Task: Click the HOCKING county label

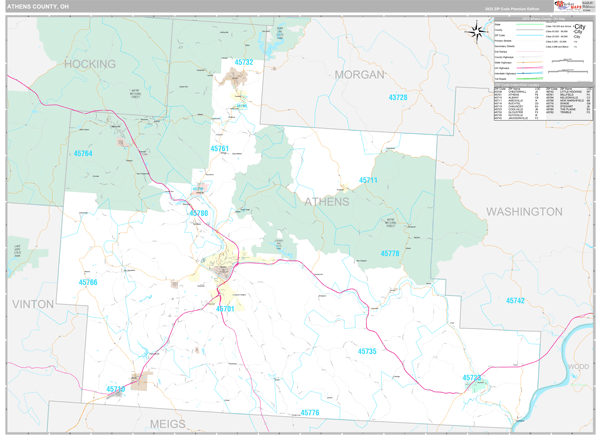Action: [90, 64]
